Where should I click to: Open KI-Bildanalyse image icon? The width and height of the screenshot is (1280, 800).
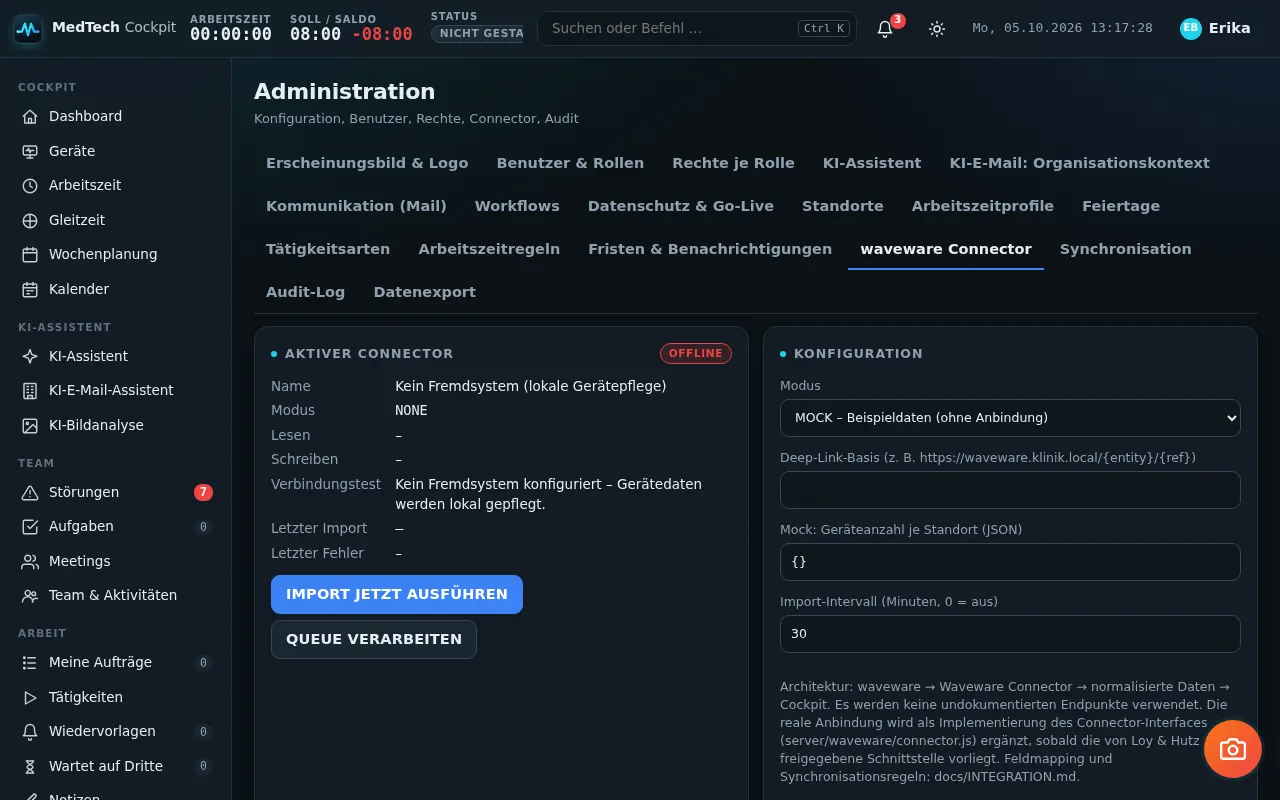30,425
